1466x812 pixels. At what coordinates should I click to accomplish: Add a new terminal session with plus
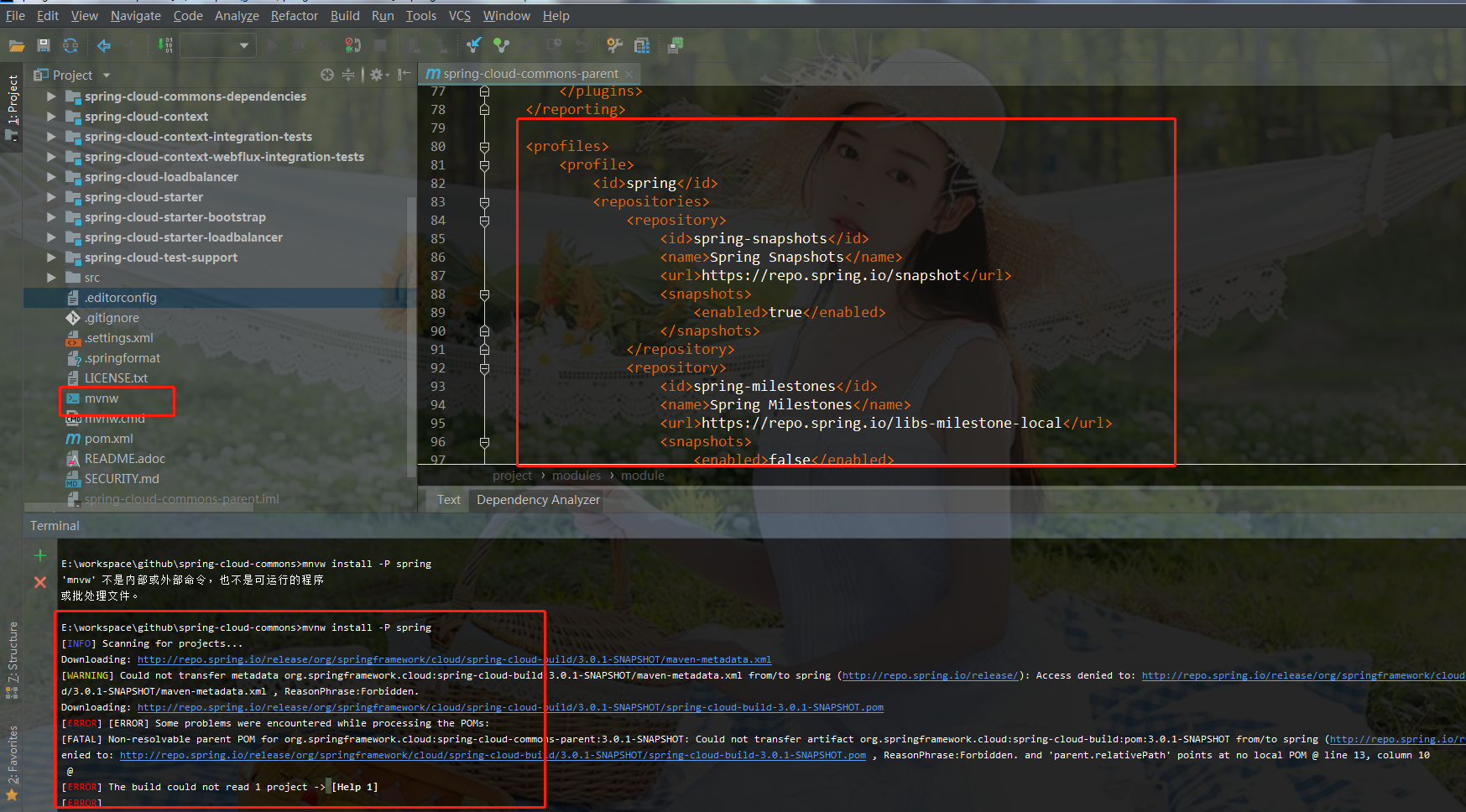(39, 555)
